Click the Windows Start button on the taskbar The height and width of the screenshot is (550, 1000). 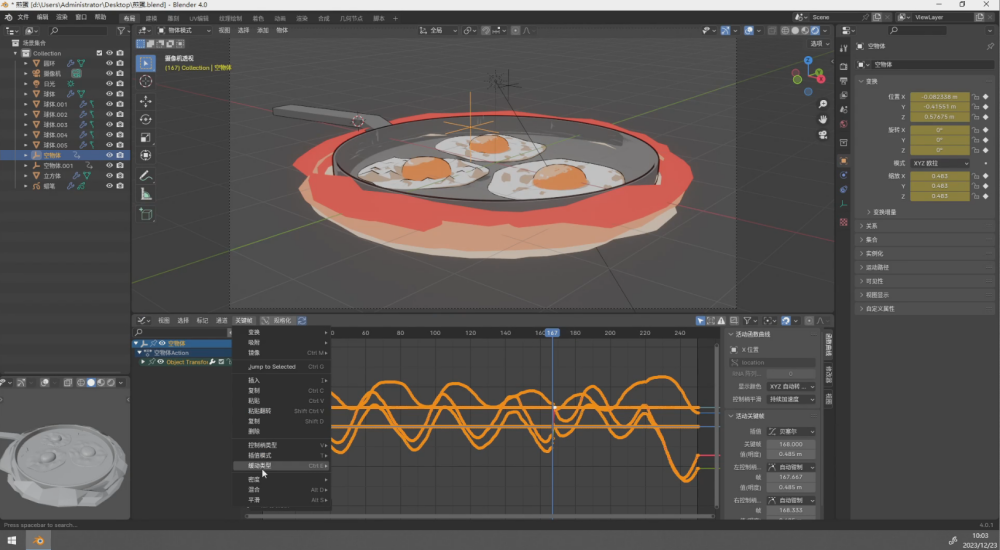tap(12, 540)
